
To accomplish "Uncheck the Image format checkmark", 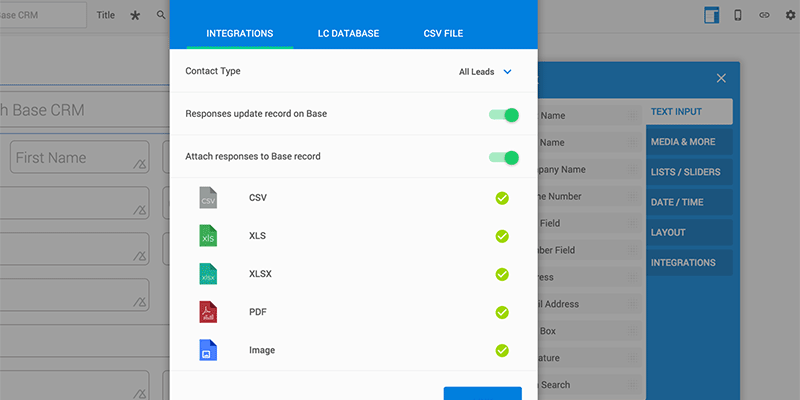I will coord(502,351).
